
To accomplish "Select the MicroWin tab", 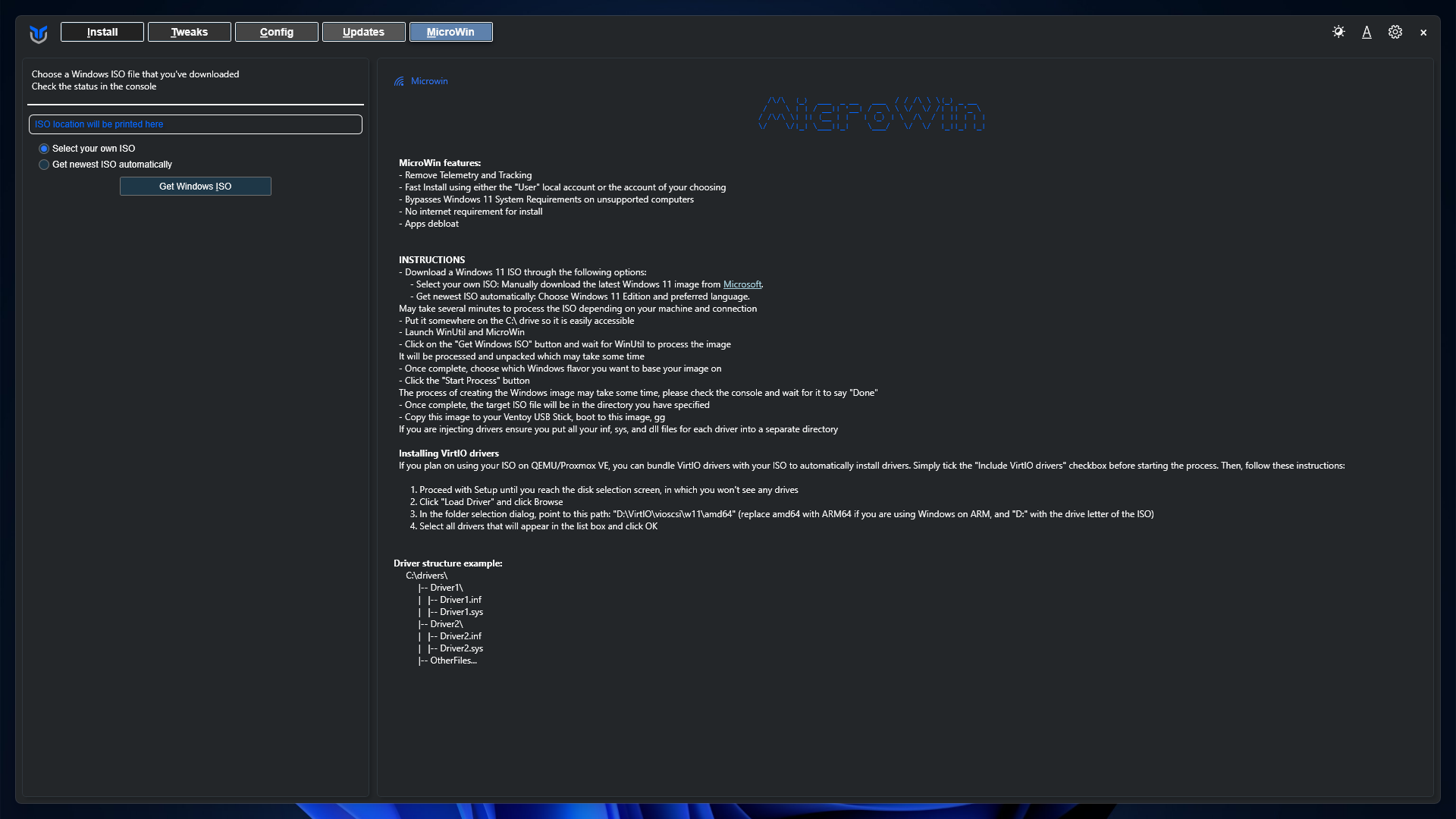I will click(450, 32).
